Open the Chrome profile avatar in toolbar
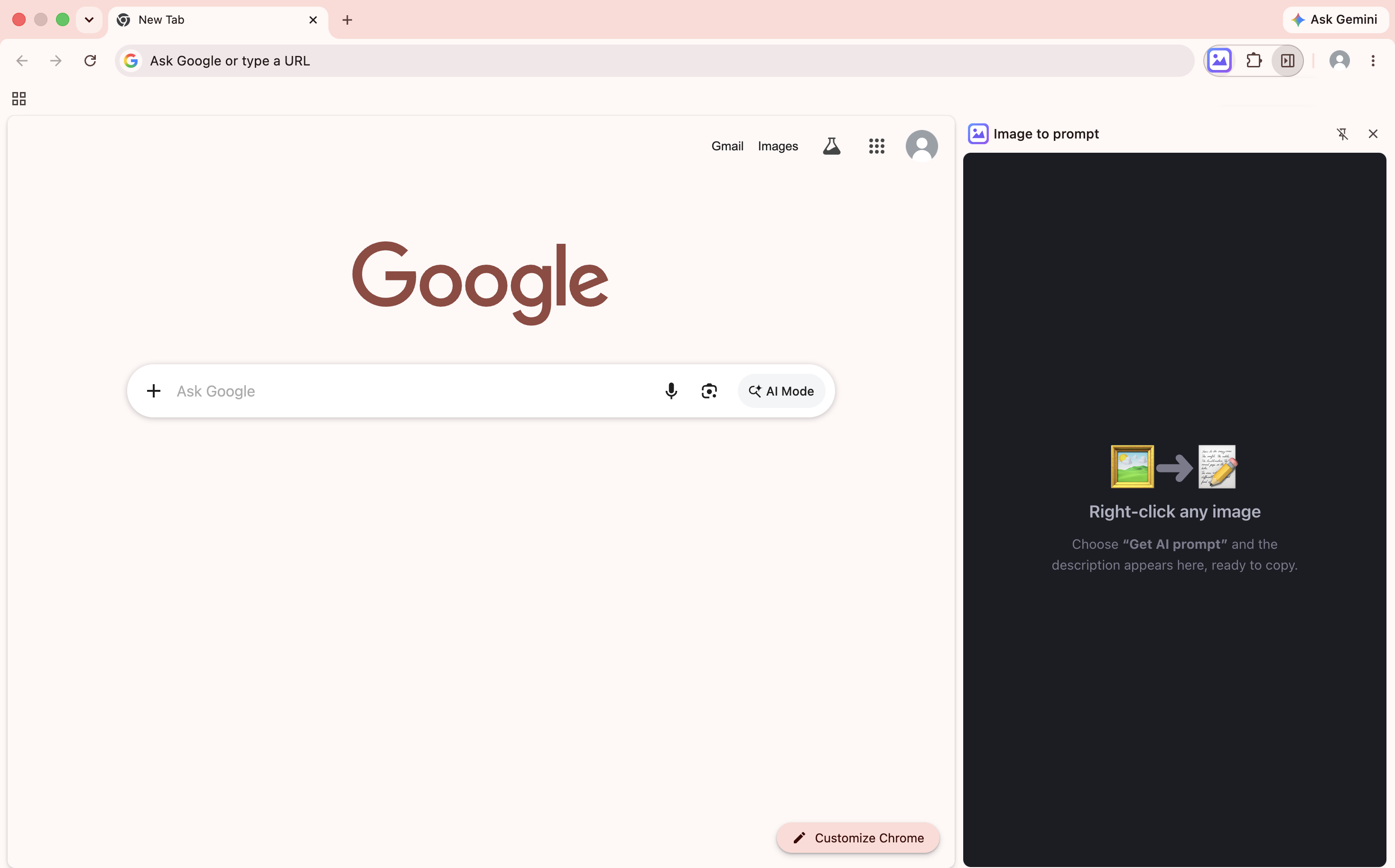 pos(1339,60)
